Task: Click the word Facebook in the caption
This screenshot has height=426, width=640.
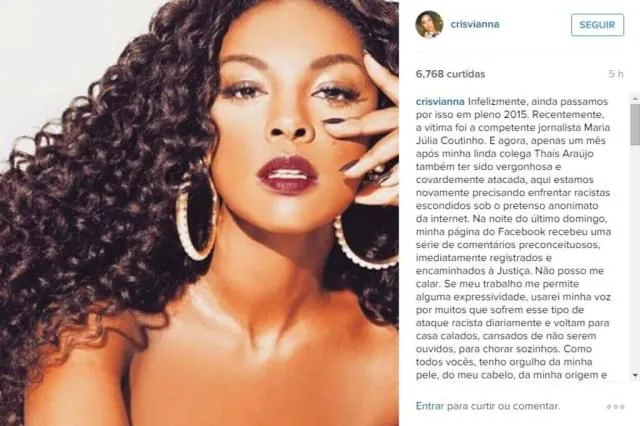Action: 521,232
